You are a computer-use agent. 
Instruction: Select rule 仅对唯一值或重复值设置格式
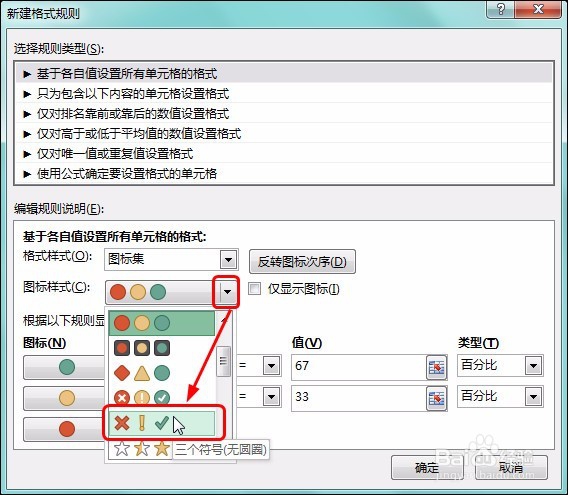coord(284,153)
